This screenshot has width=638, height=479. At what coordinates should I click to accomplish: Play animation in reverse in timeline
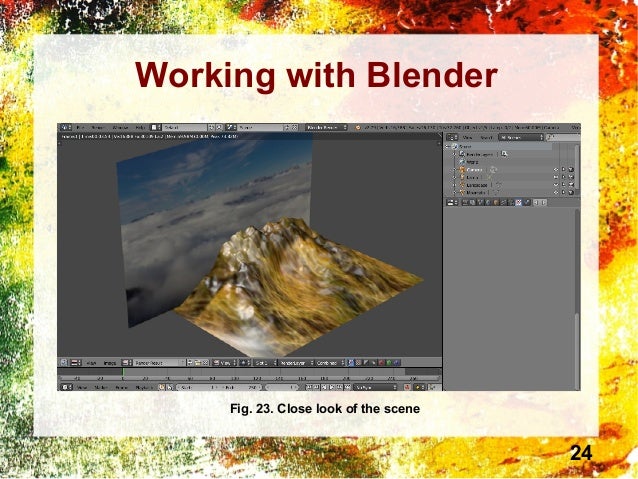tap(324, 387)
